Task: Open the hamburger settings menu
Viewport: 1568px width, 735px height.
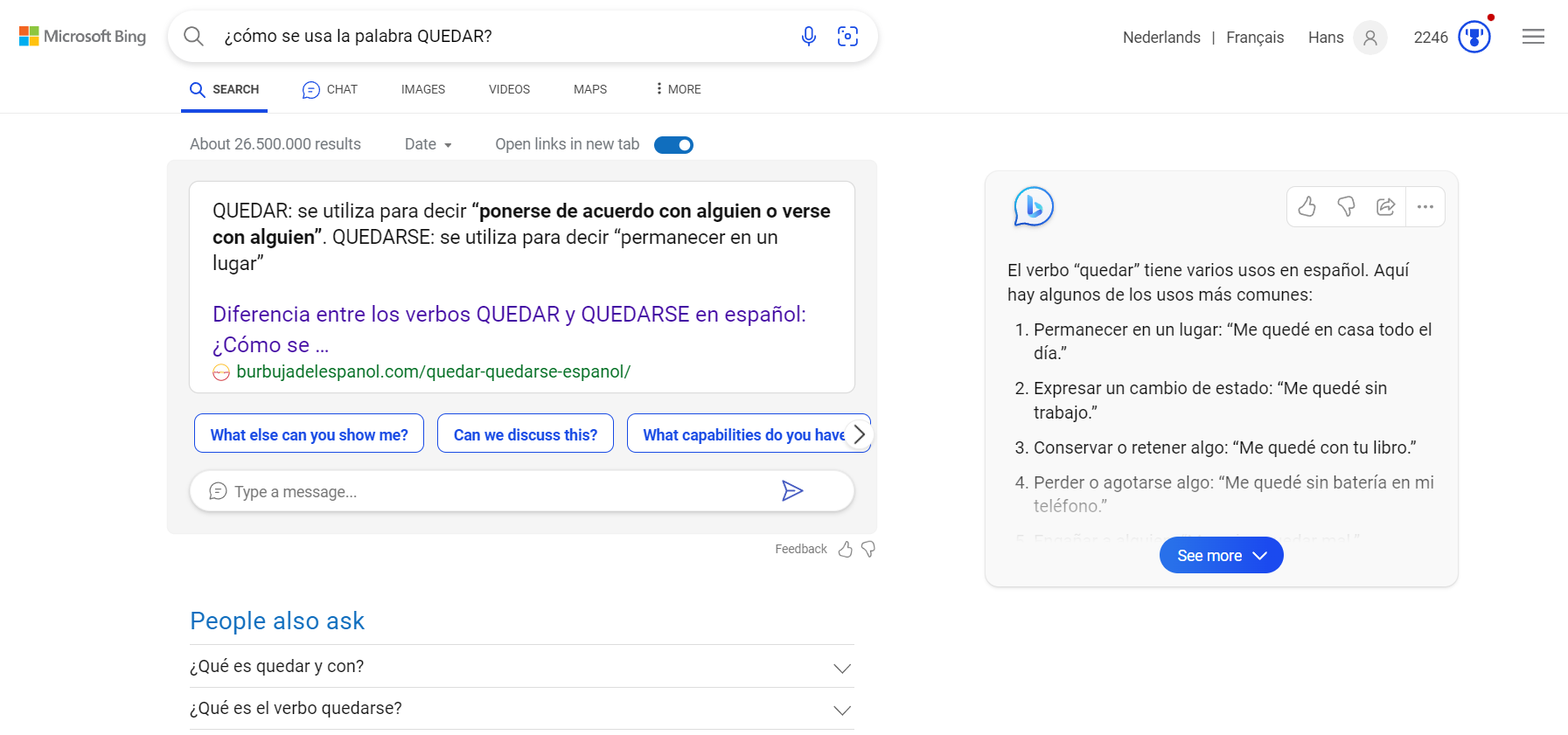Action: (x=1532, y=37)
